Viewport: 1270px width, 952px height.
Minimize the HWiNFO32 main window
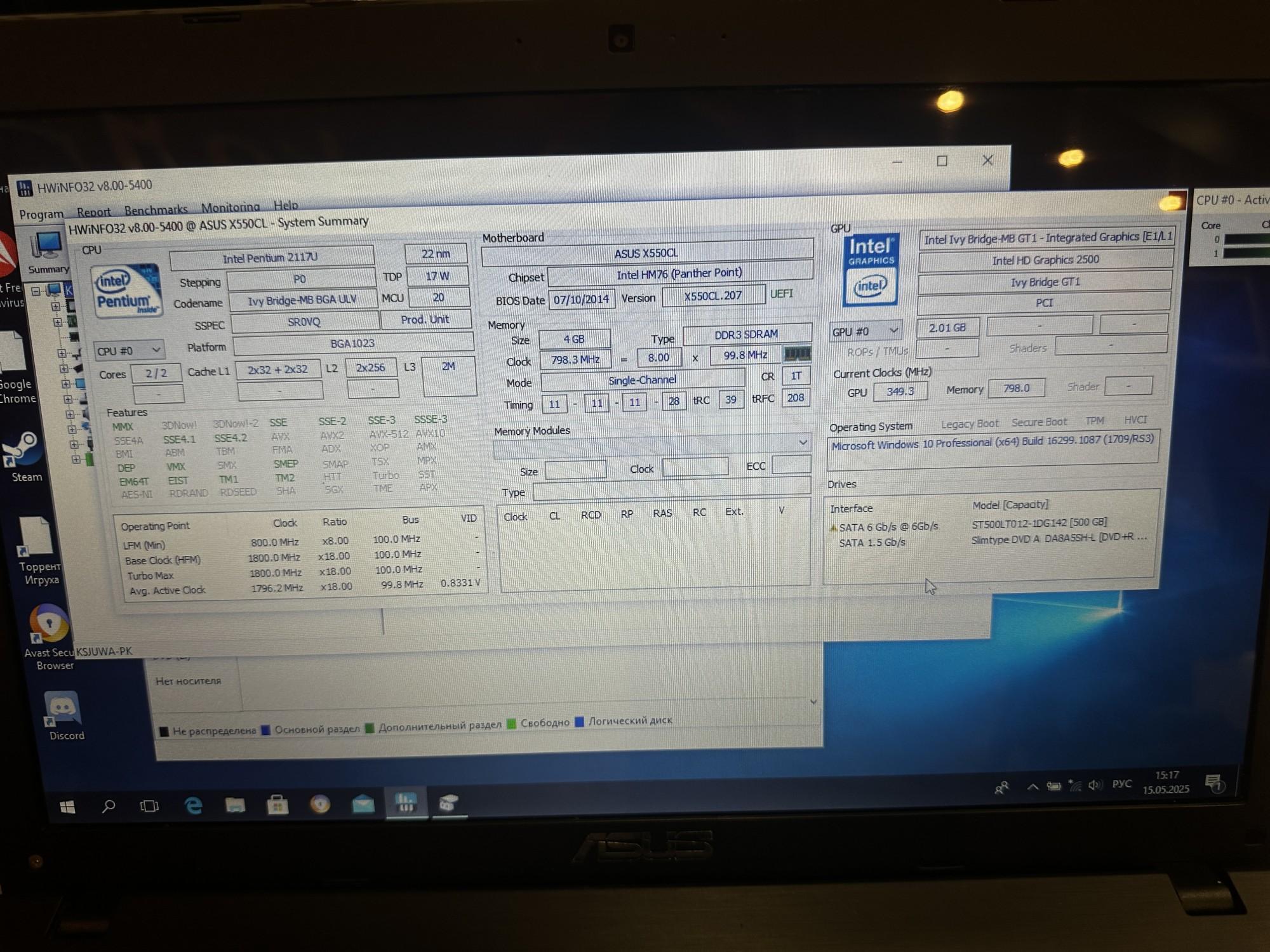897,162
